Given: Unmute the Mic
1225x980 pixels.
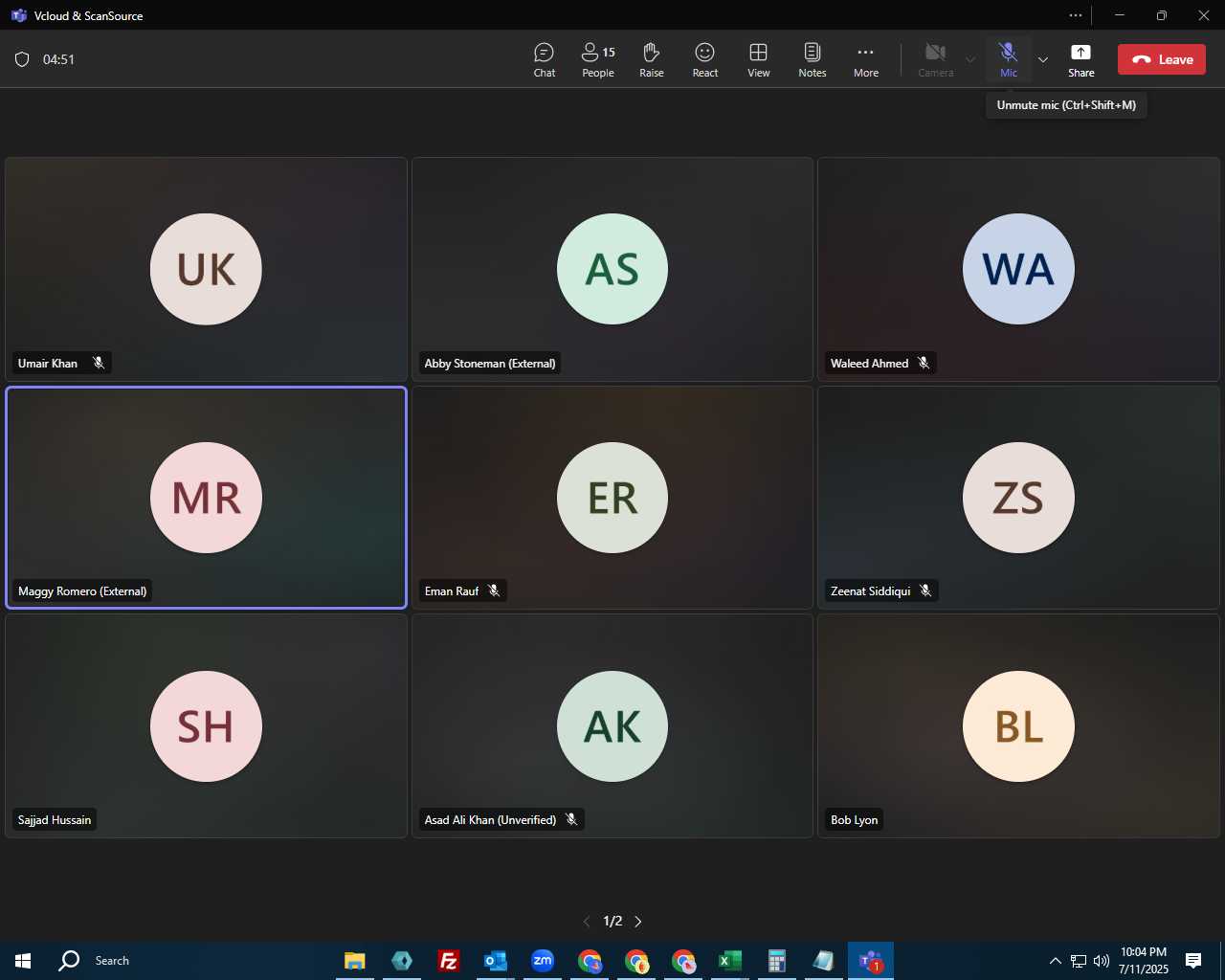Looking at the screenshot, I should [1009, 59].
